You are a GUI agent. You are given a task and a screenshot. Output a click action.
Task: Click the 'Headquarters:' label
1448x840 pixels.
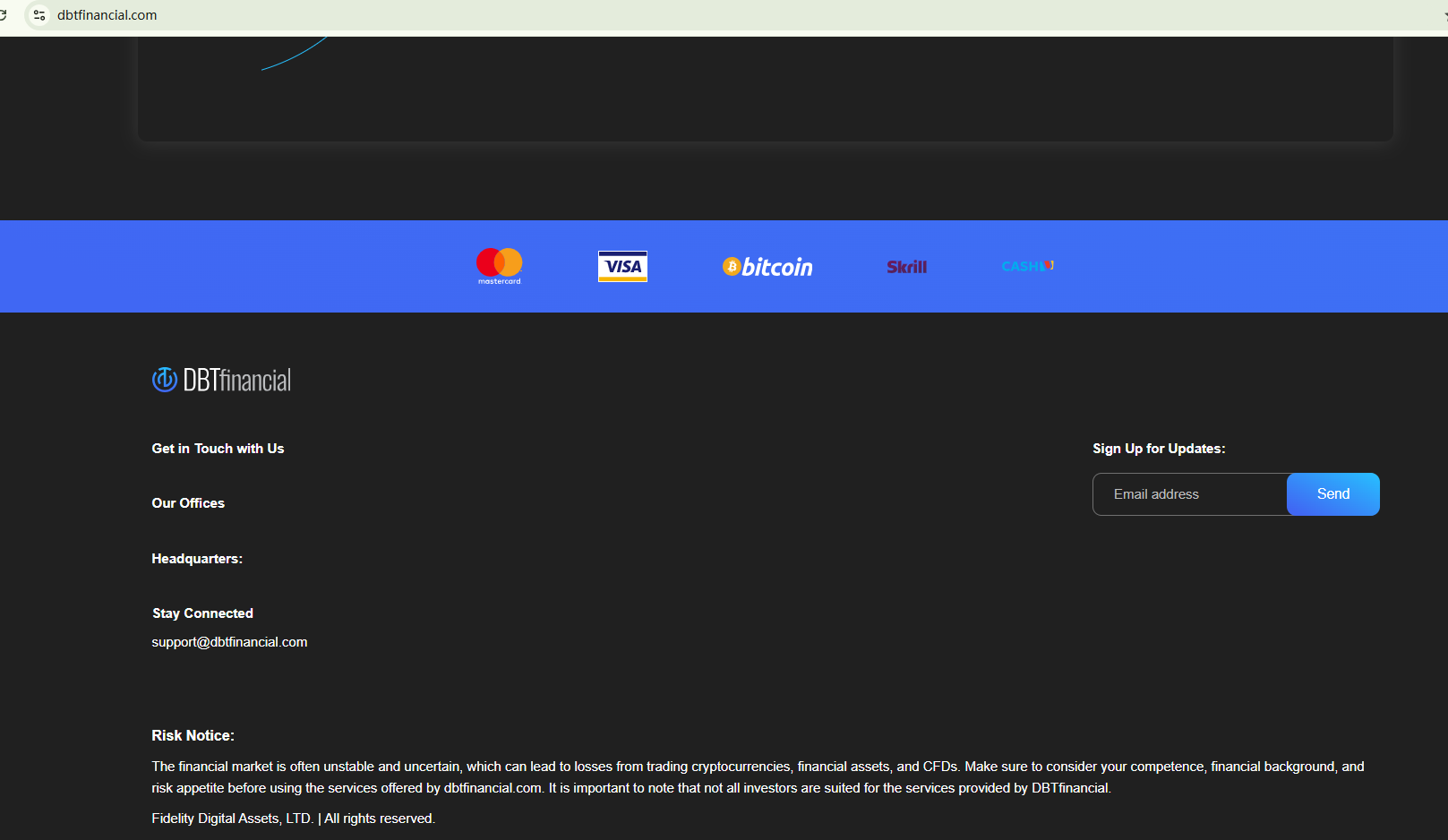pyautogui.click(x=197, y=559)
